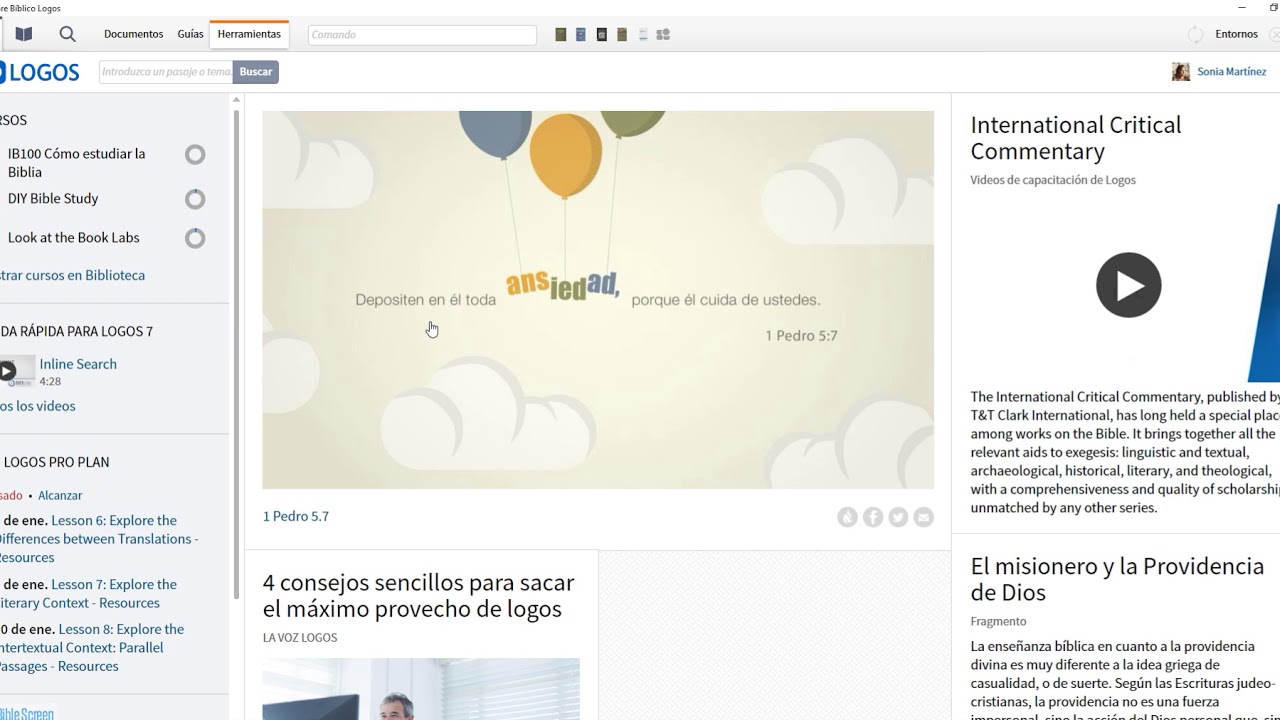Click the Buscar button
The image size is (1280, 720).
[256, 72]
